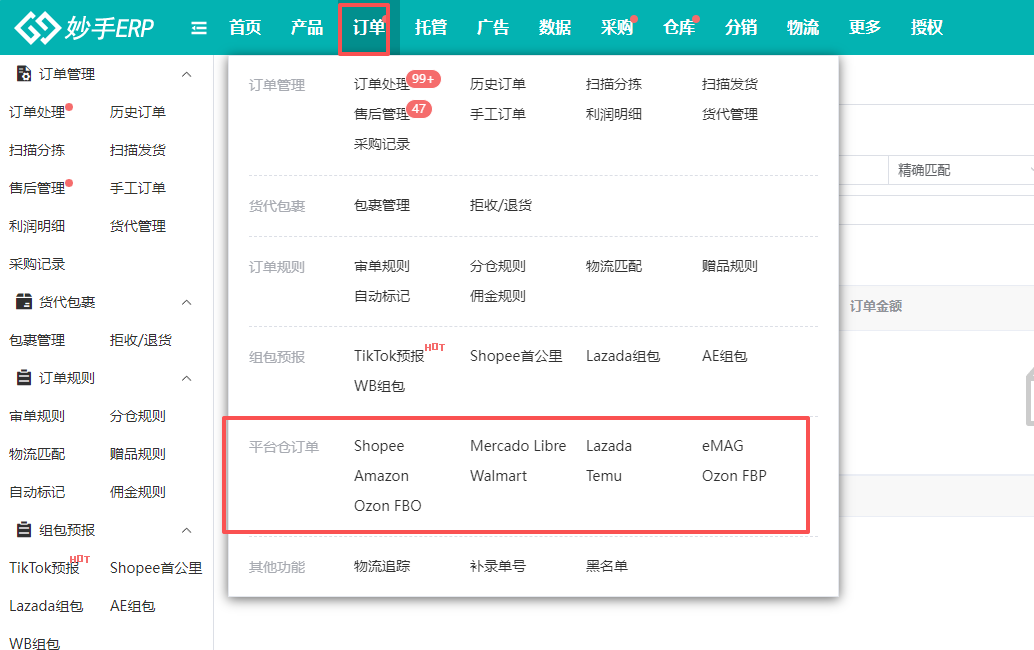Click the 订单管理 sidebar section icon
Image resolution: width=1034 pixels, height=650 pixels.
point(24,74)
